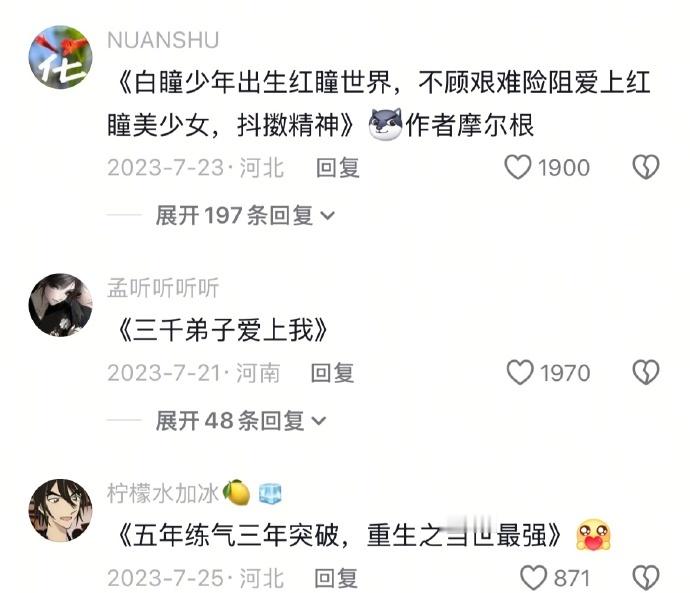Reply to the comment dated 2023-7-23

pyautogui.click(x=338, y=168)
